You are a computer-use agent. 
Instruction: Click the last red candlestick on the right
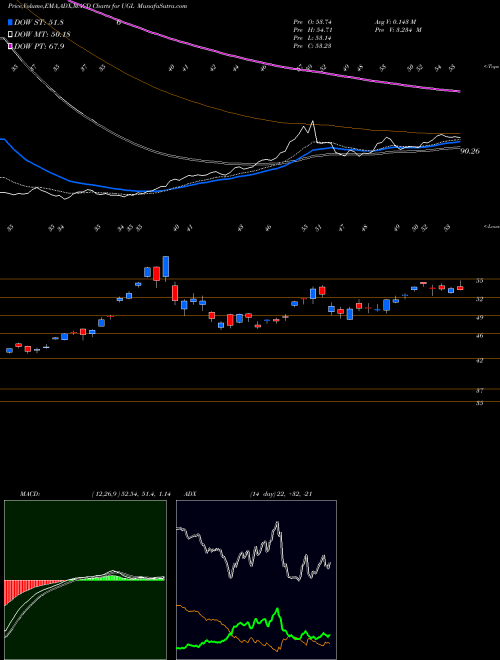click(x=460, y=288)
